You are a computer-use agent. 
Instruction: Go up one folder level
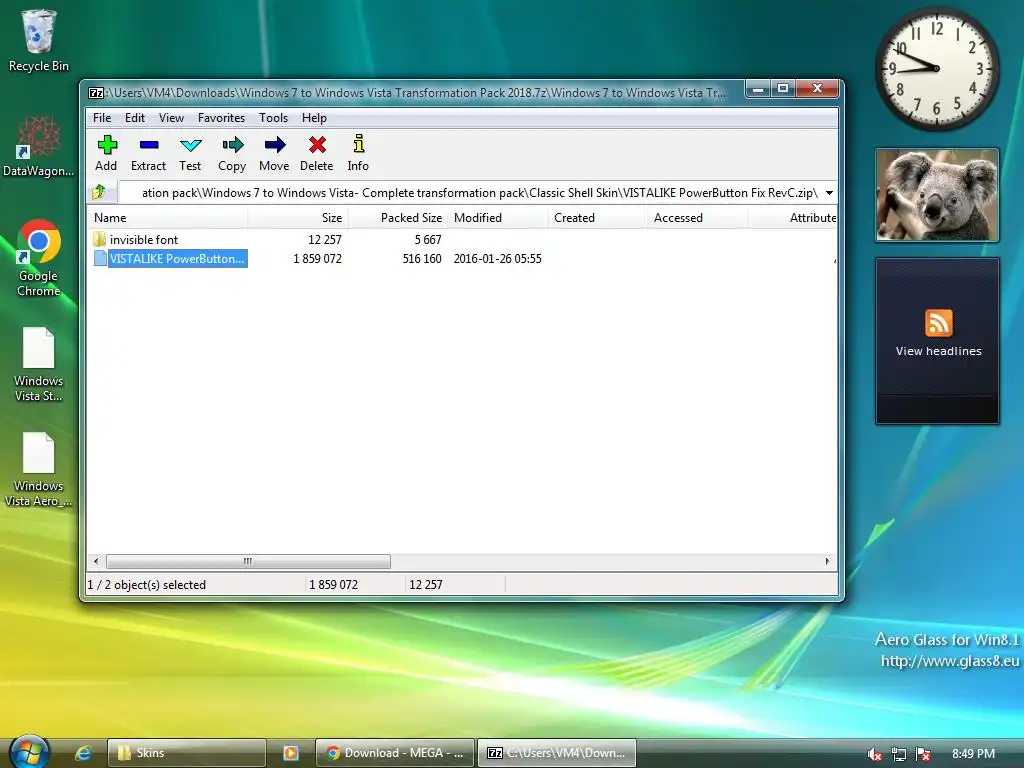tap(99, 192)
